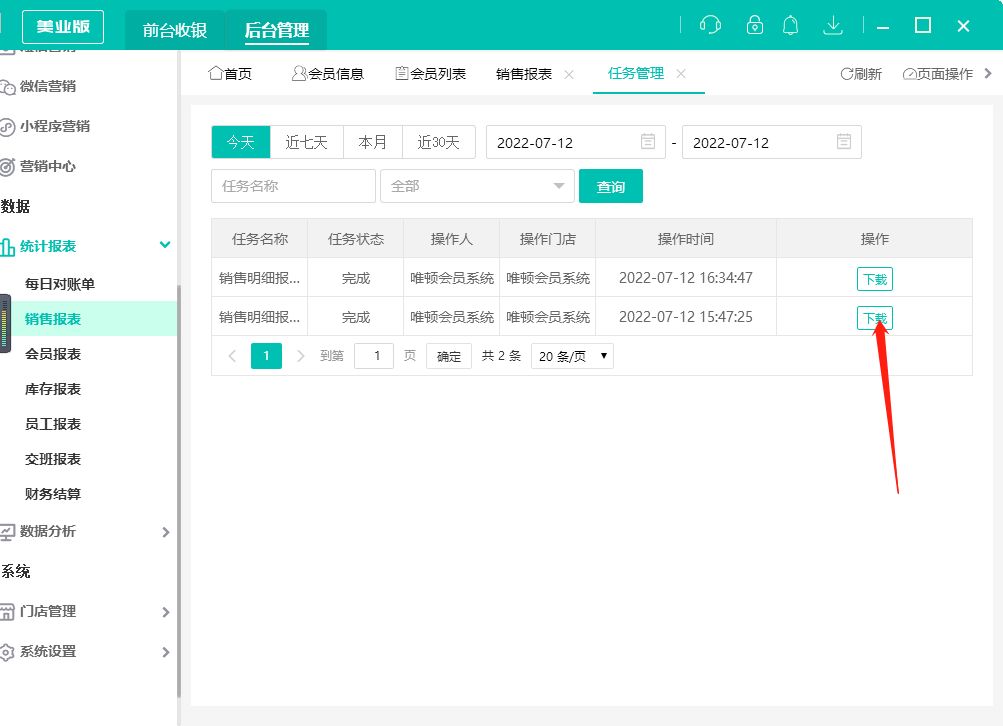Click the jump-to page number input
This screenshot has height=726, width=1003.
pos(374,356)
